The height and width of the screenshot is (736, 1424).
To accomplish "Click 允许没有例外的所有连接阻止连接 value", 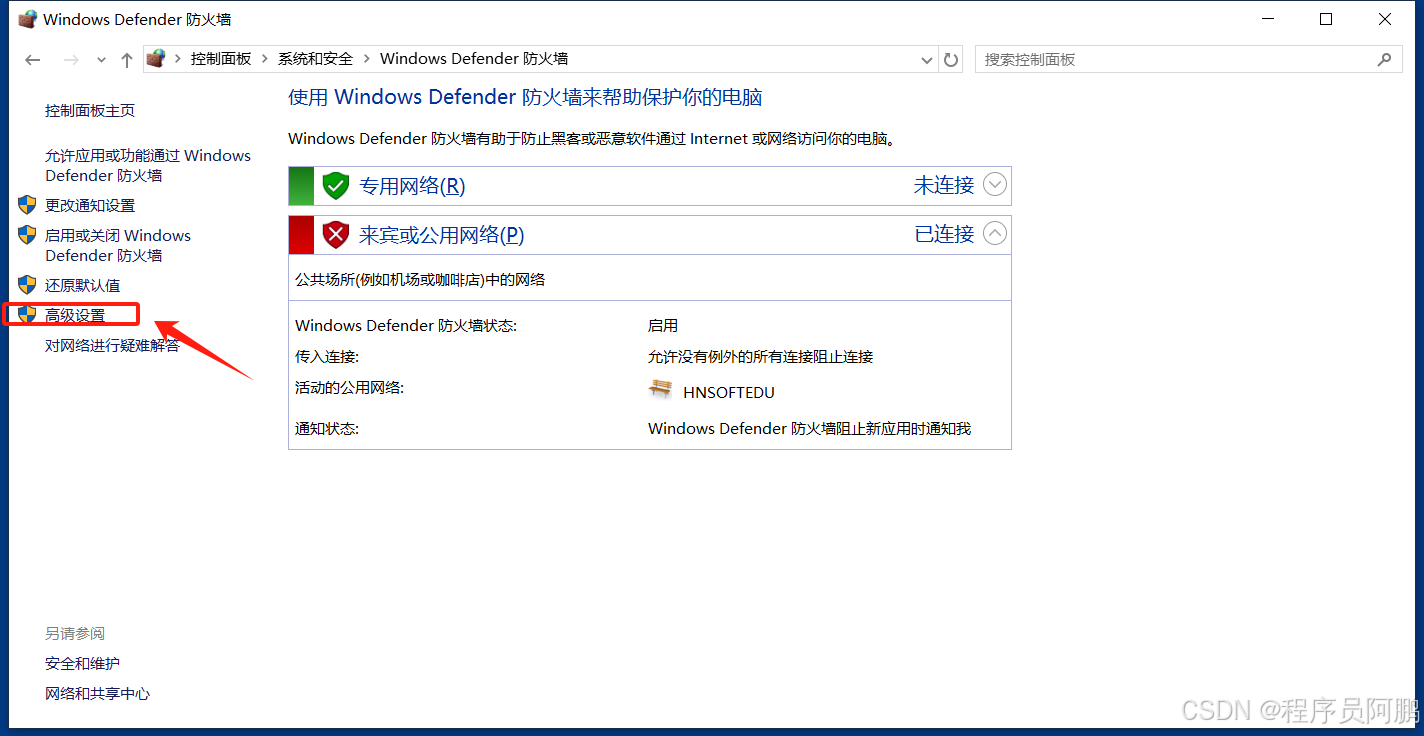I will [760, 357].
